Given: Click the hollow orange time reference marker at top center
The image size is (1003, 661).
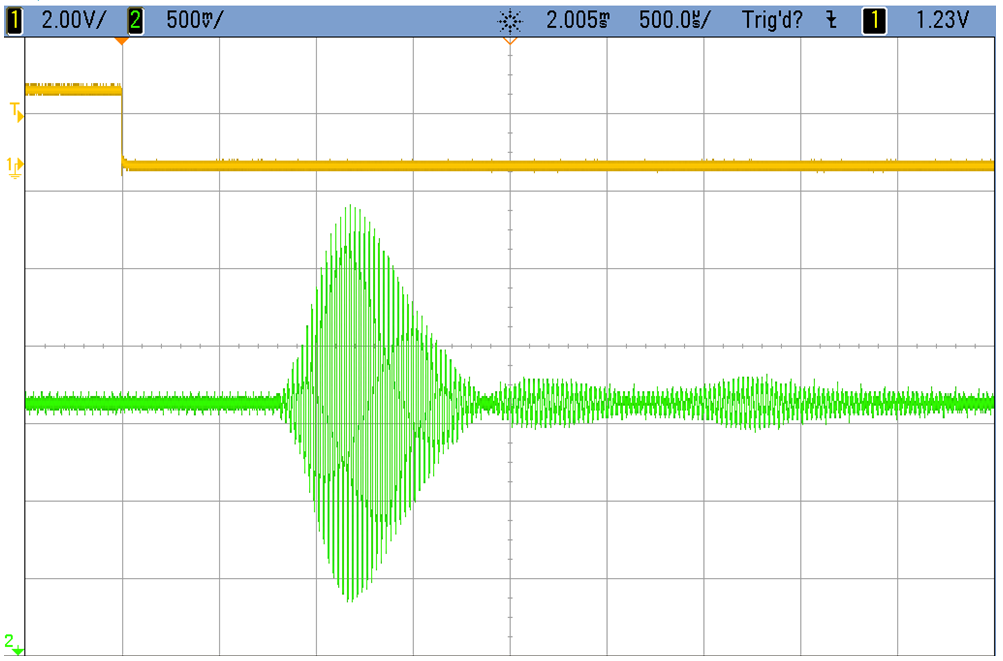Looking at the screenshot, I should click(x=510, y=42).
